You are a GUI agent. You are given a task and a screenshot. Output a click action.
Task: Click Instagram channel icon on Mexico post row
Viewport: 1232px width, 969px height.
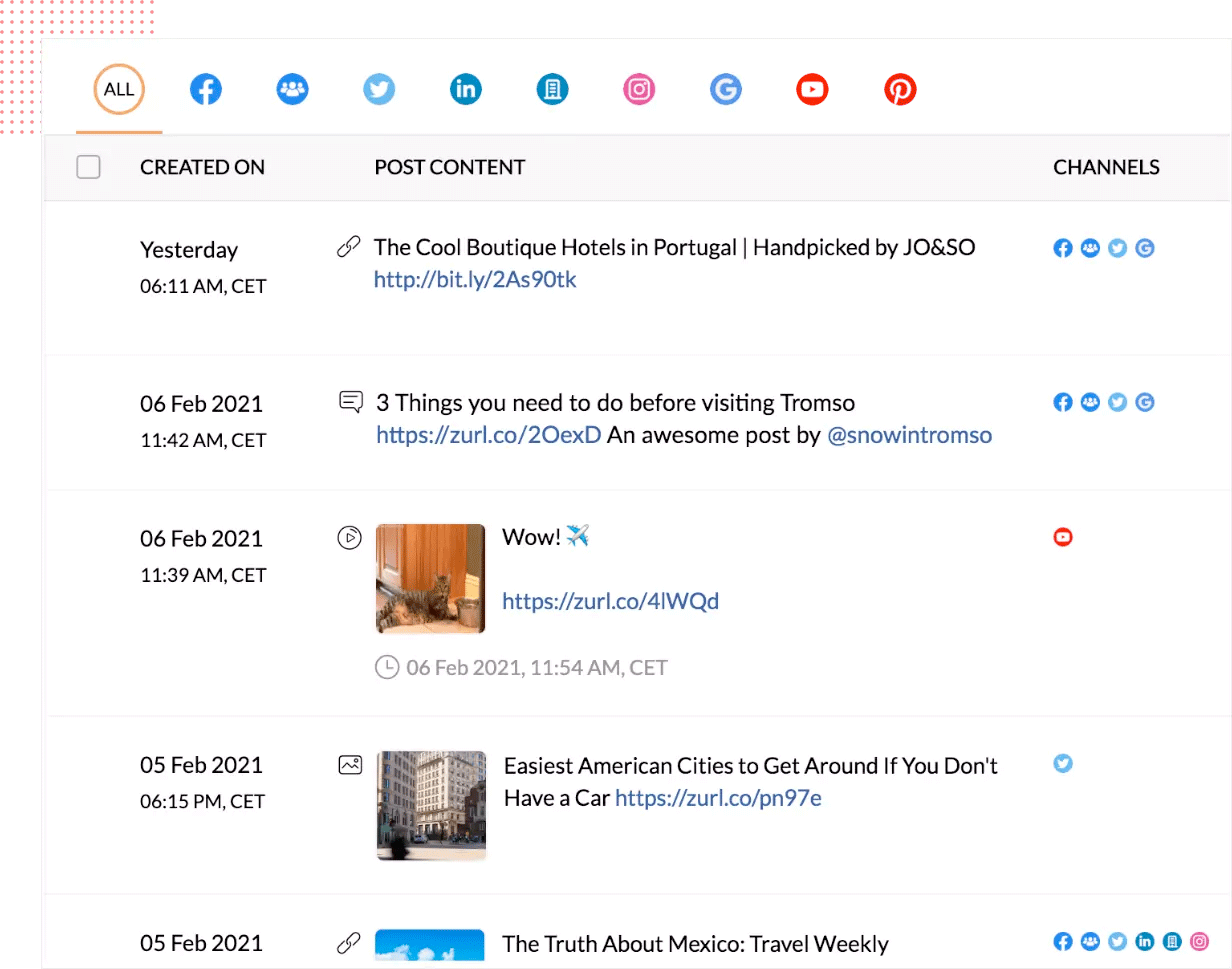[1200, 941]
